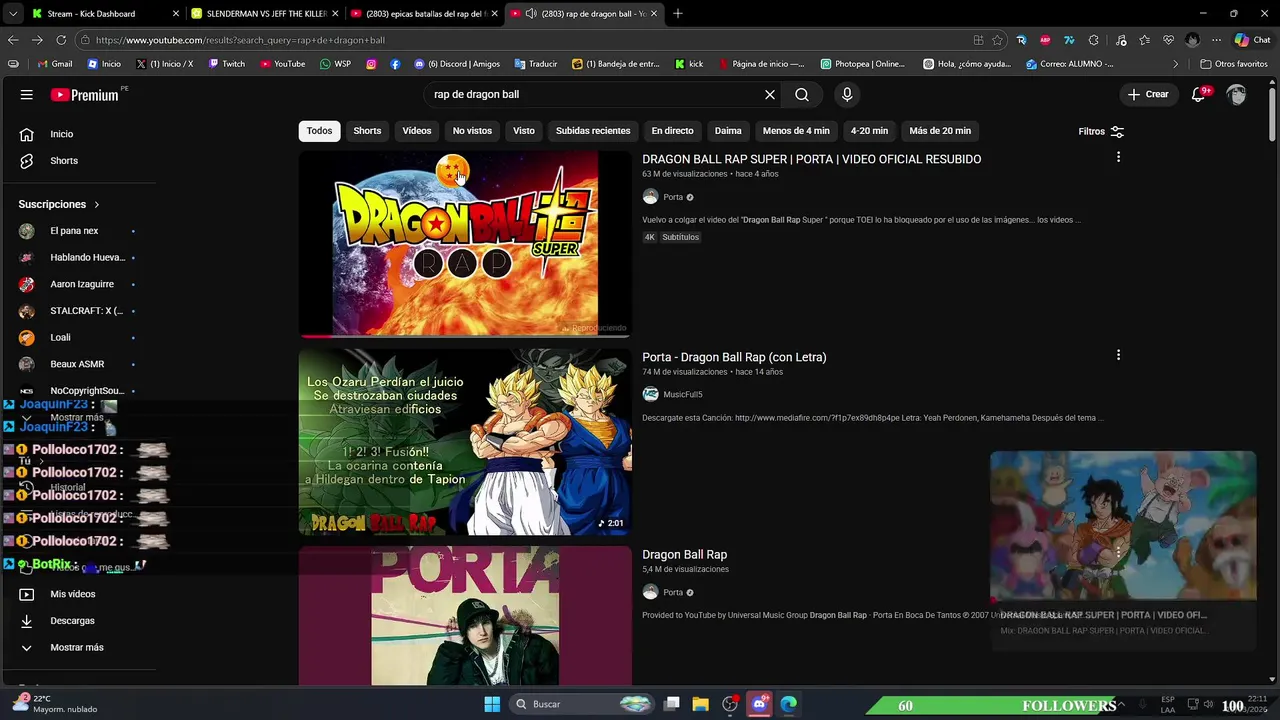The image size is (1280, 720).
Task: Switch to Stream - Kick Dashboard tab
Action: coord(104,14)
